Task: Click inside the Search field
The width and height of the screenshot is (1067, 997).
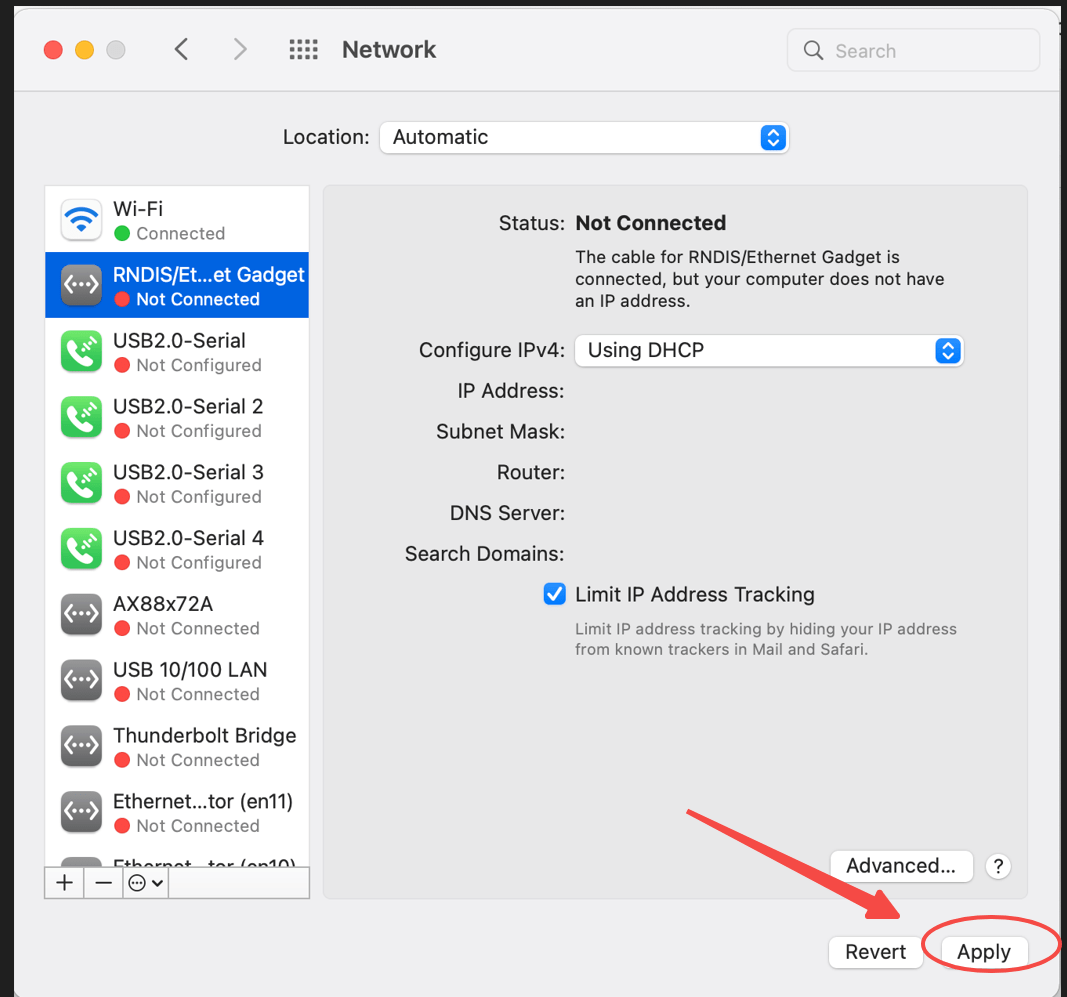Action: coord(912,49)
